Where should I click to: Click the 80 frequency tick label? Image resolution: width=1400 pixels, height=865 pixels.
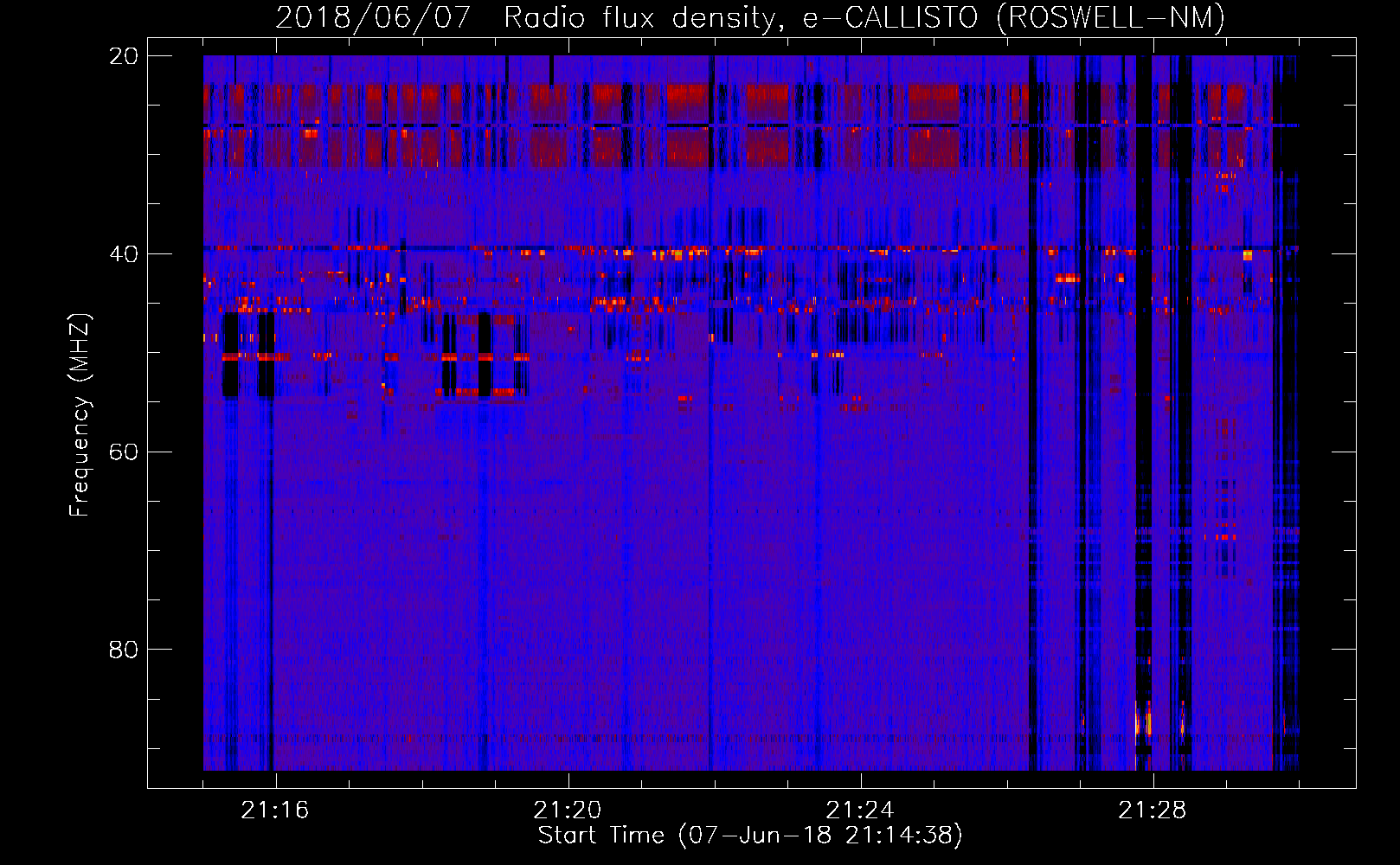(x=124, y=650)
